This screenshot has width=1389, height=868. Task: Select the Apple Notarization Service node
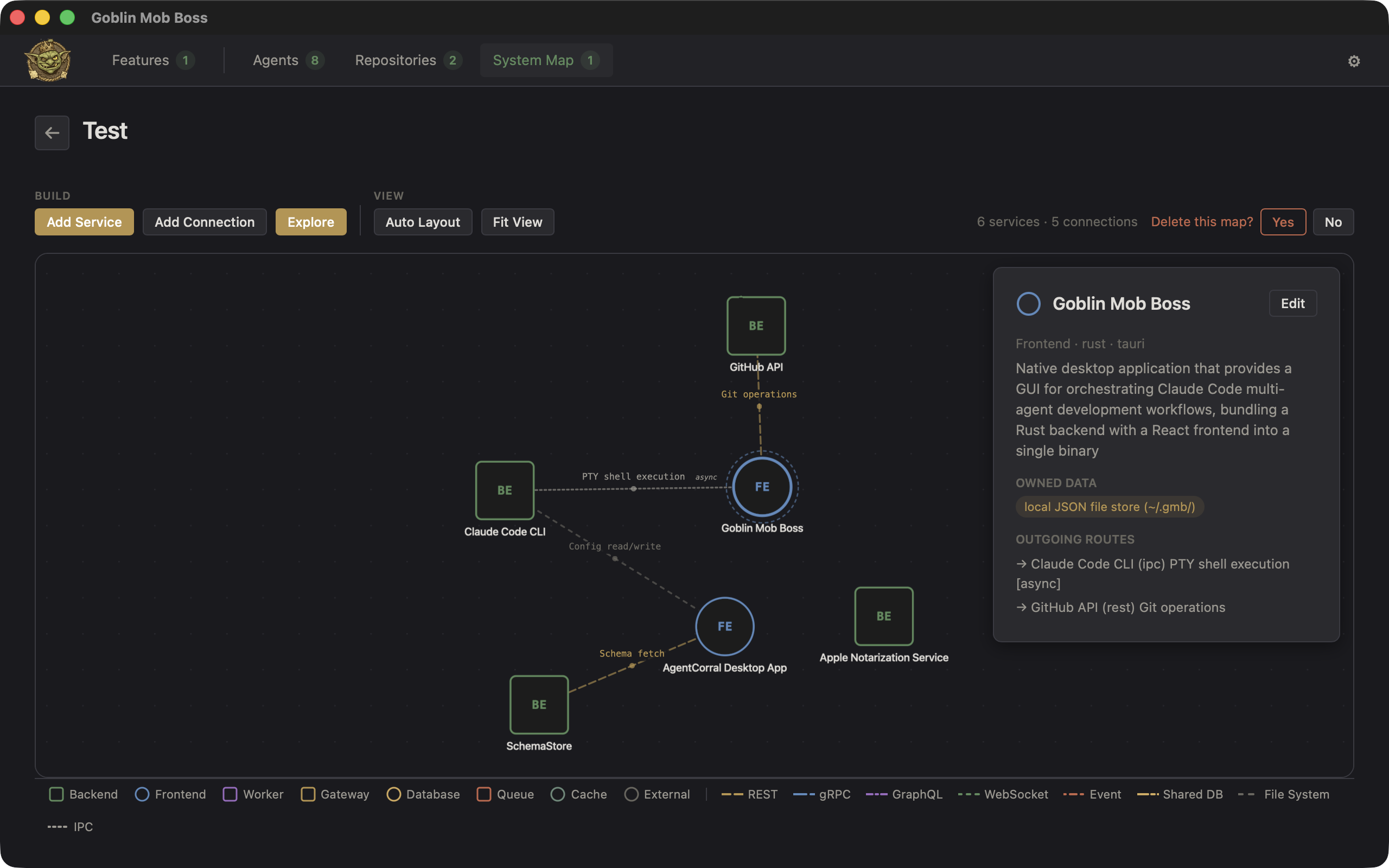click(x=883, y=616)
